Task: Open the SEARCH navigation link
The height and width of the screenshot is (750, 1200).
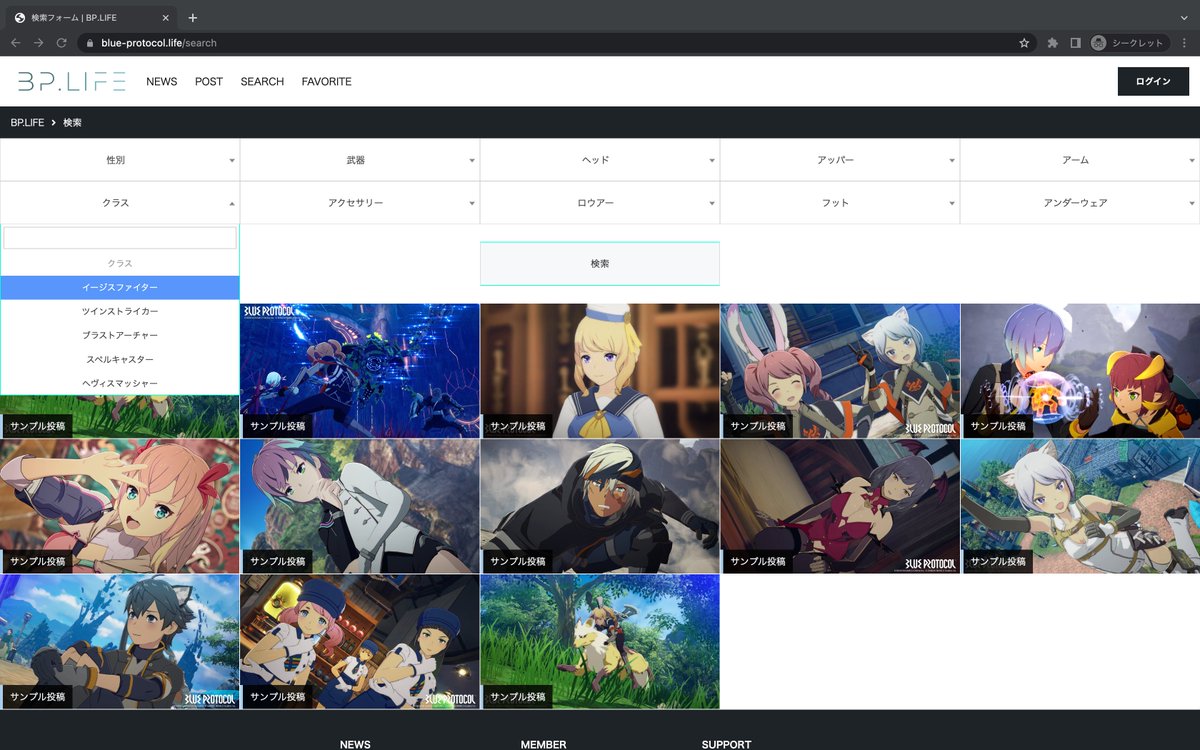Action: pyautogui.click(x=262, y=82)
